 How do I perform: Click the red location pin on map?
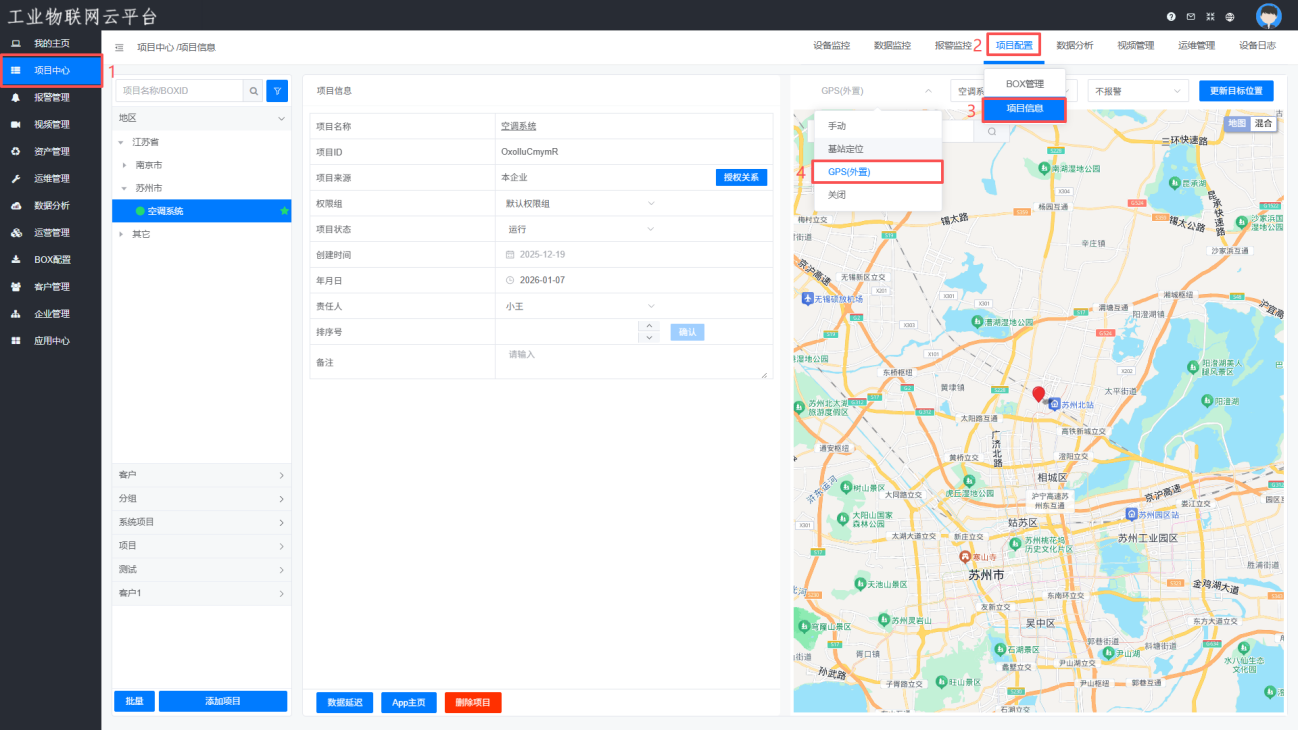(1038, 394)
